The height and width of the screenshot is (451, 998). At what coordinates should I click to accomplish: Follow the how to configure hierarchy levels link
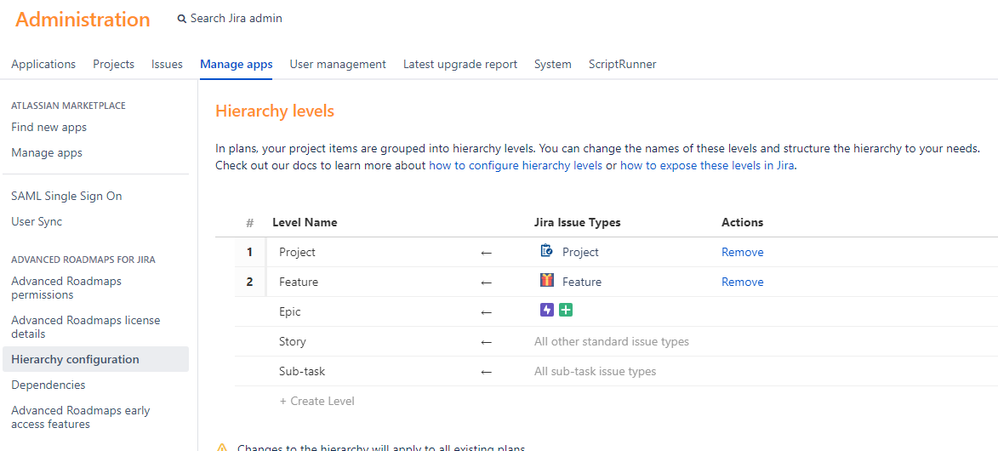pos(516,166)
